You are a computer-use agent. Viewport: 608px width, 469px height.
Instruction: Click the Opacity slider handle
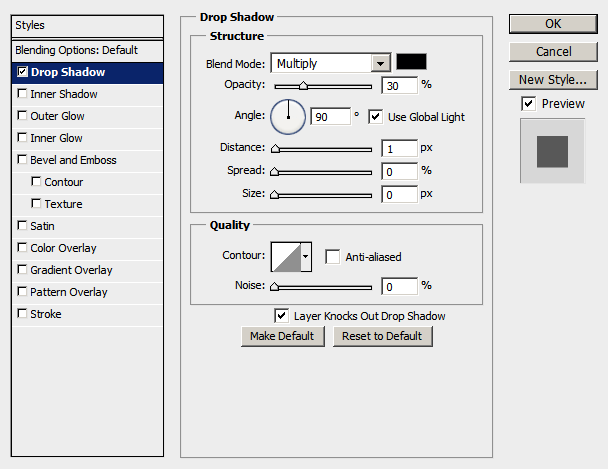[x=303, y=86]
